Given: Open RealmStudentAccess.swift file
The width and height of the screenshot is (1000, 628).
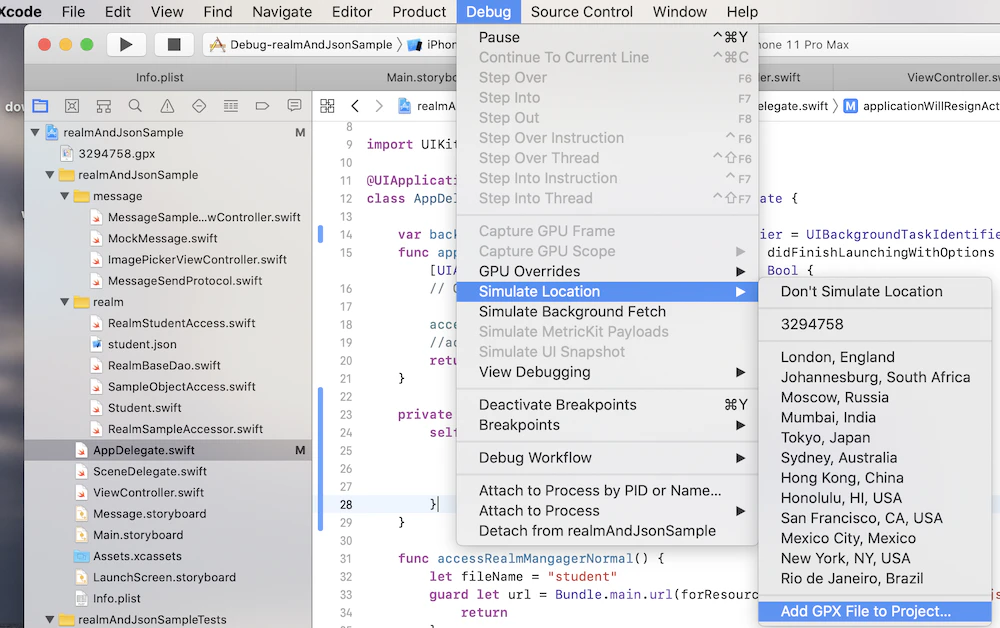Looking at the screenshot, I should point(181,323).
